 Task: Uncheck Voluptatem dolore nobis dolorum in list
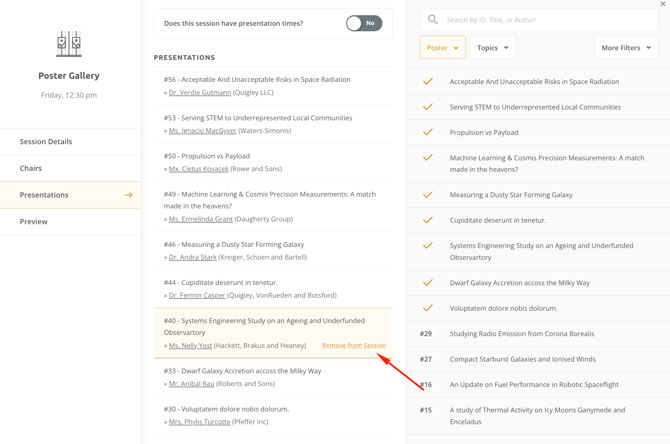pyautogui.click(x=428, y=308)
